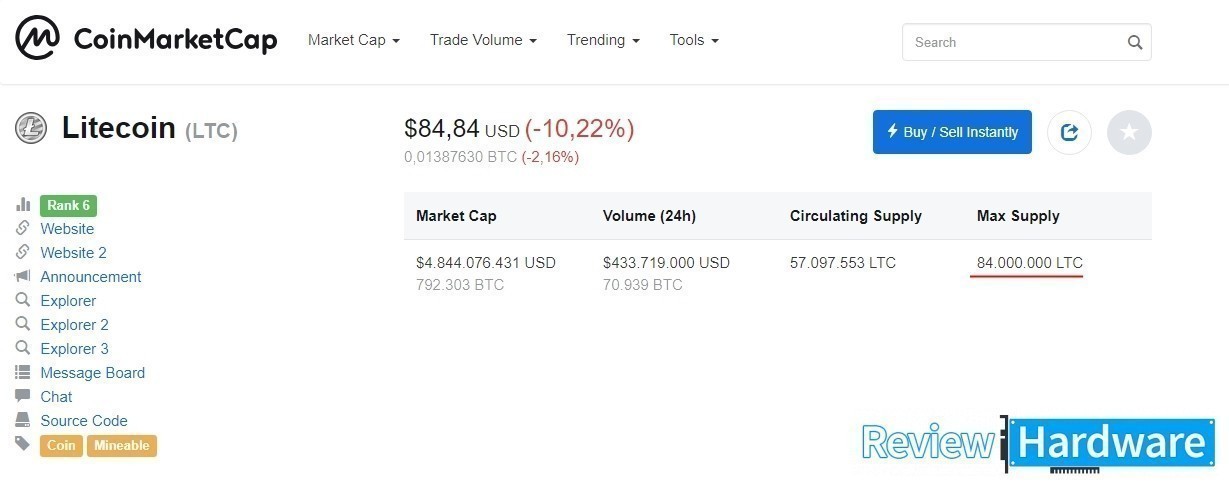Image resolution: width=1229 pixels, height=487 pixels.
Task: Click the Source Code icon
Action: (23, 421)
